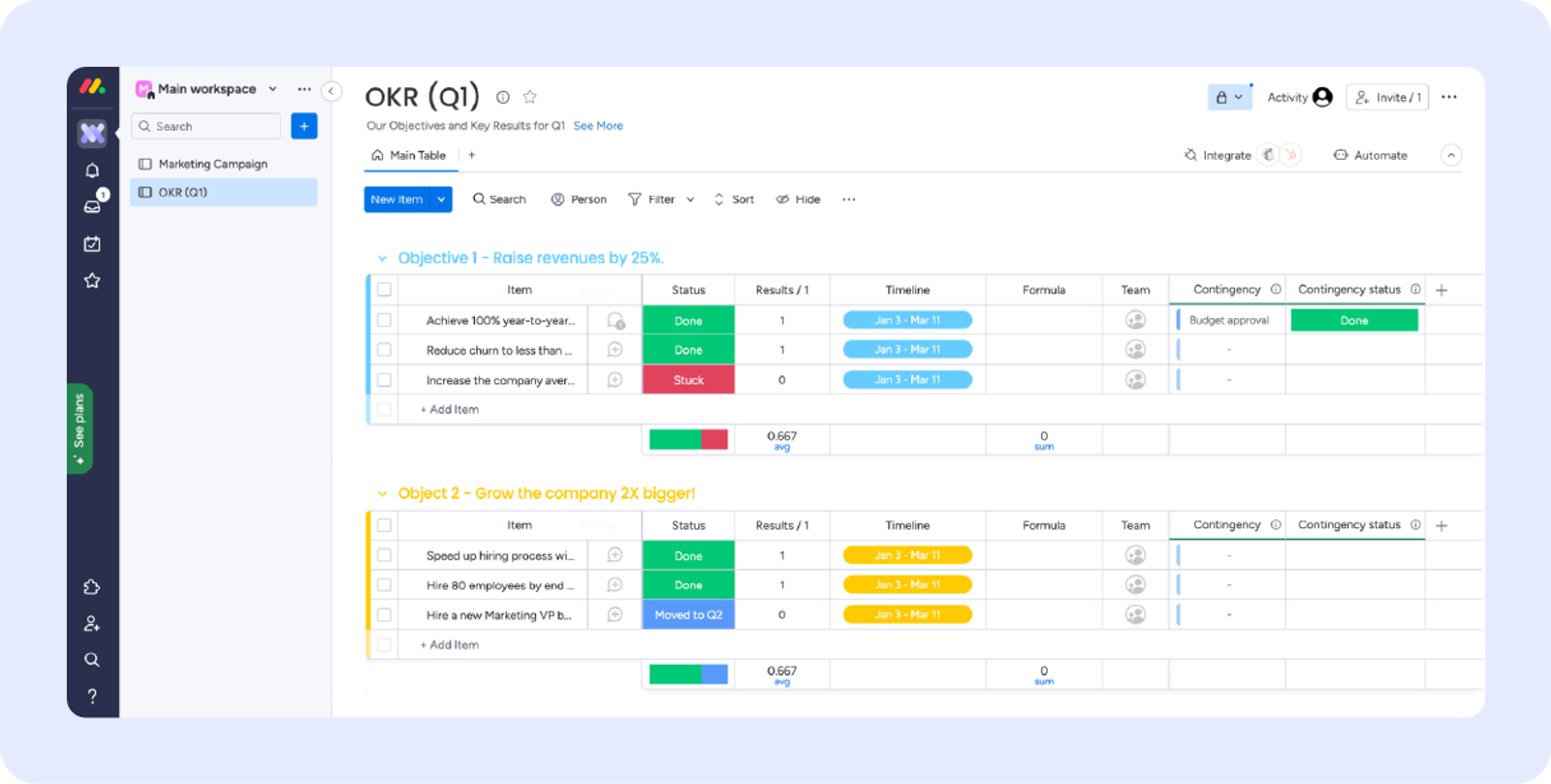The height and width of the screenshot is (784, 1551).
Task: Open workspace three-dot options menu
Action: tap(304, 89)
